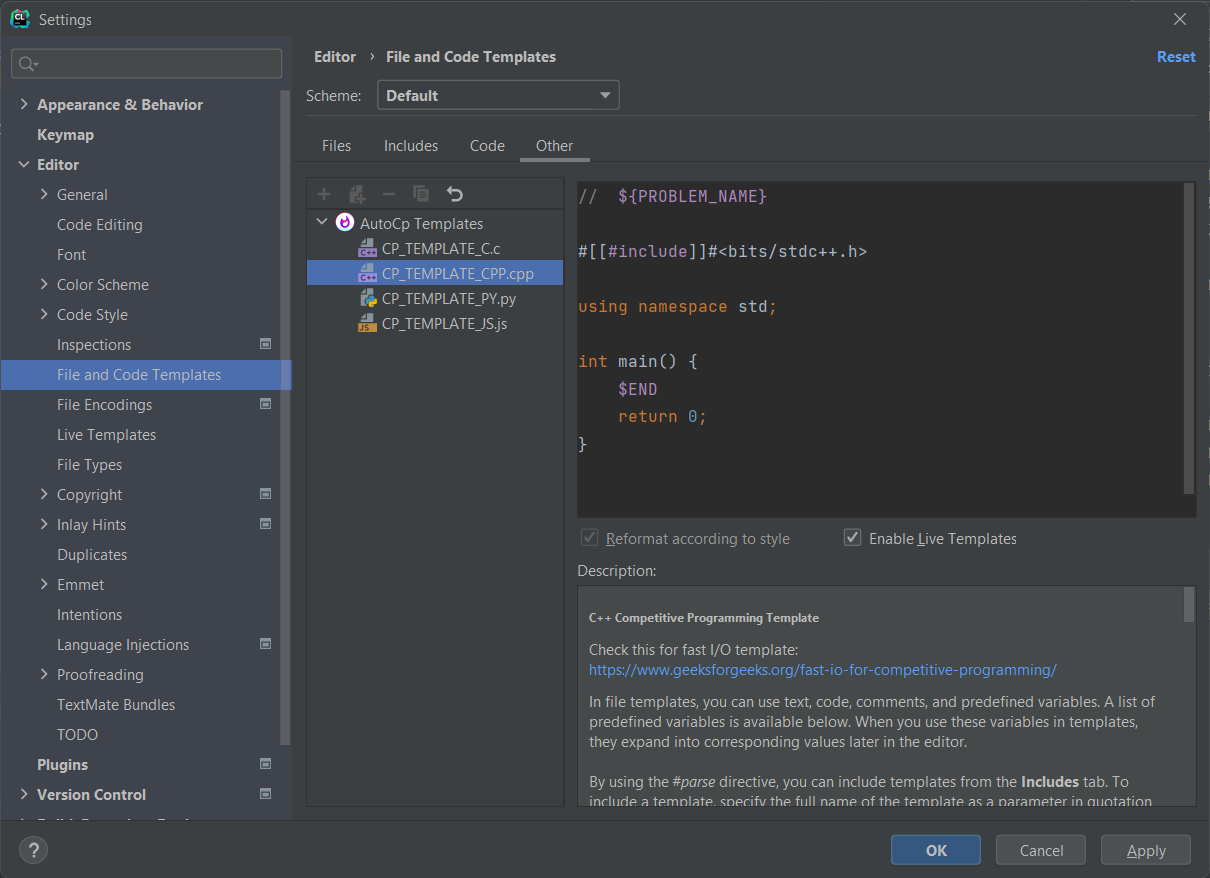Click the help question mark icon
The height and width of the screenshot is (878, 1210).
[x=33, y=850]
